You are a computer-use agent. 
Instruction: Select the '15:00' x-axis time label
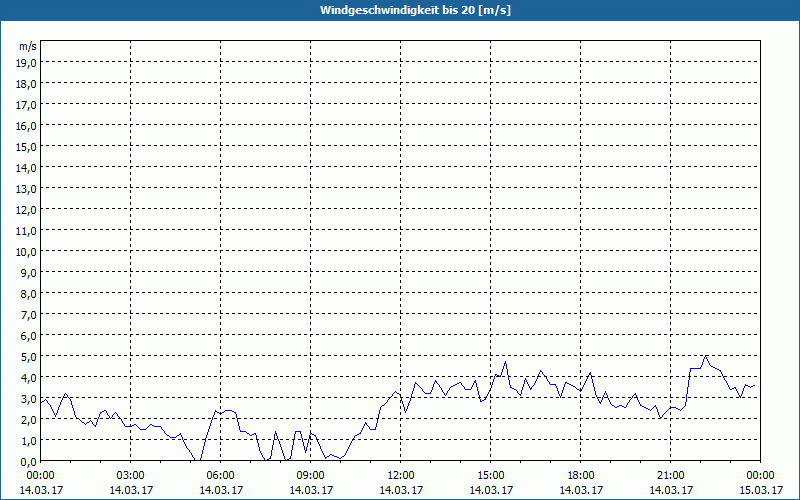pyautogui.click(x=491, y=476)
